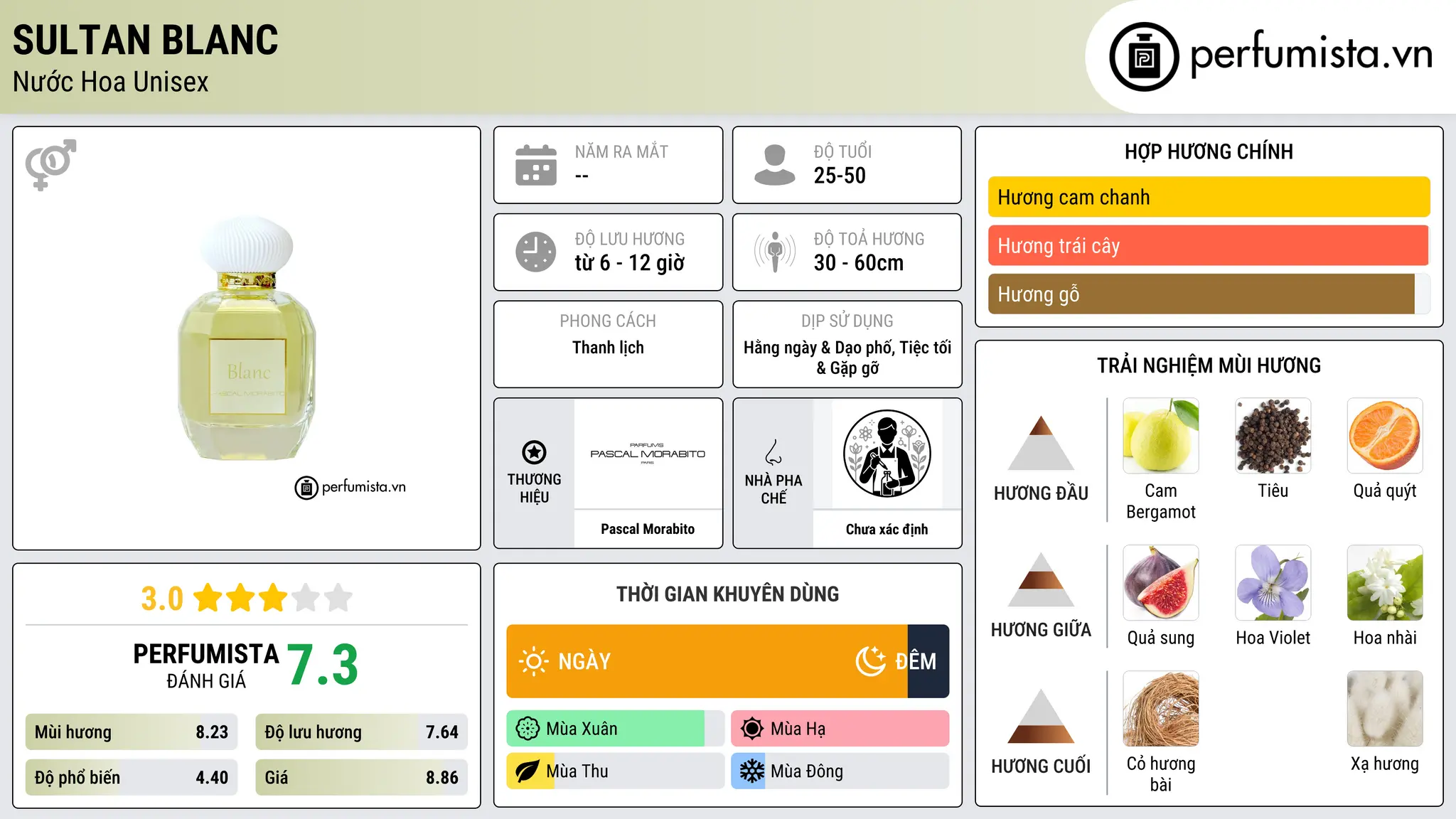Click the Mùa Xuân season bar

point(616,729)
